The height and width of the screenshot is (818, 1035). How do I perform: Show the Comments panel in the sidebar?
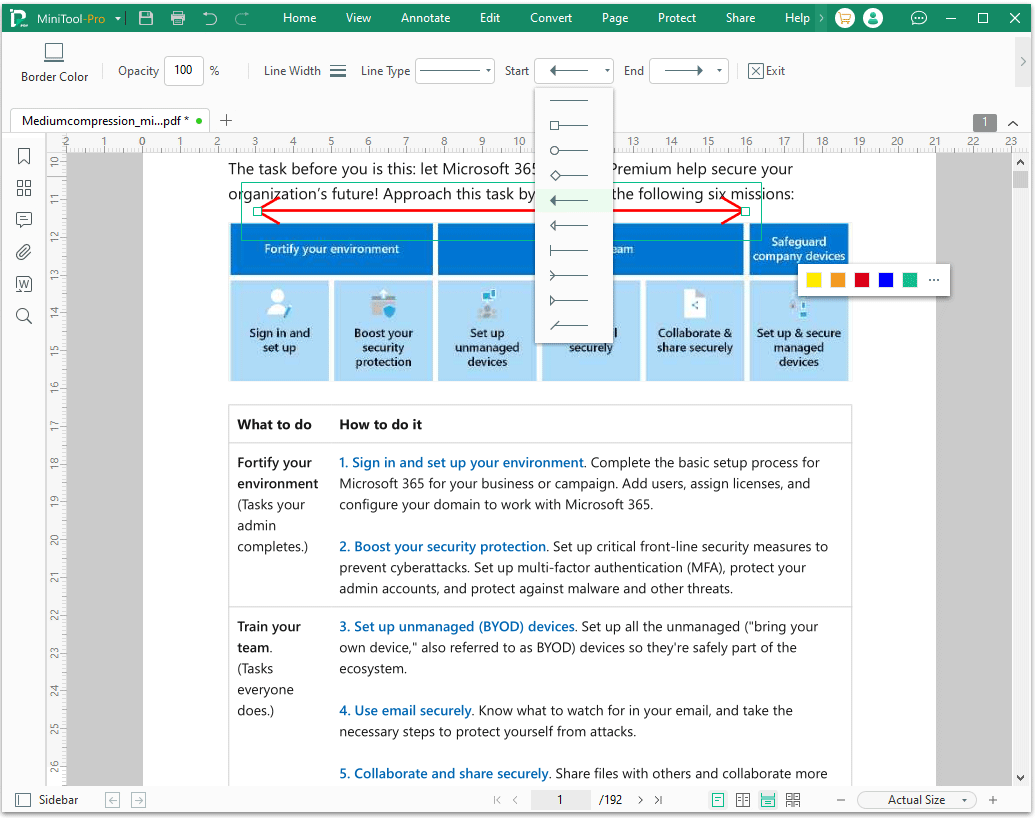click(24, 220)
